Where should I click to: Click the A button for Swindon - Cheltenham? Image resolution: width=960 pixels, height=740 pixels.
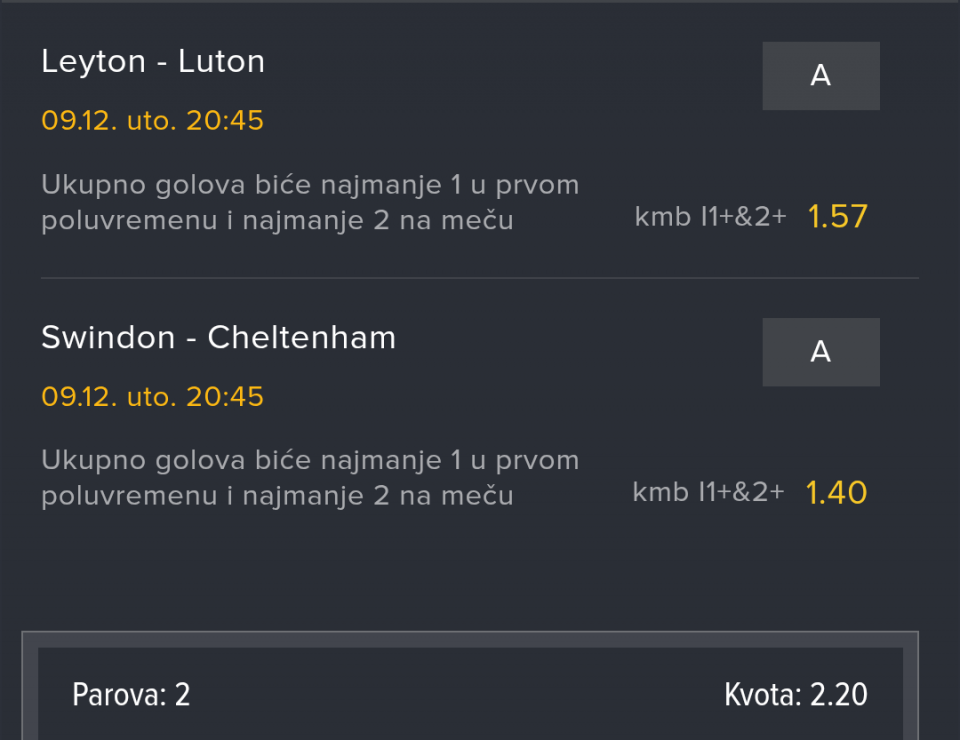[820, 352]
